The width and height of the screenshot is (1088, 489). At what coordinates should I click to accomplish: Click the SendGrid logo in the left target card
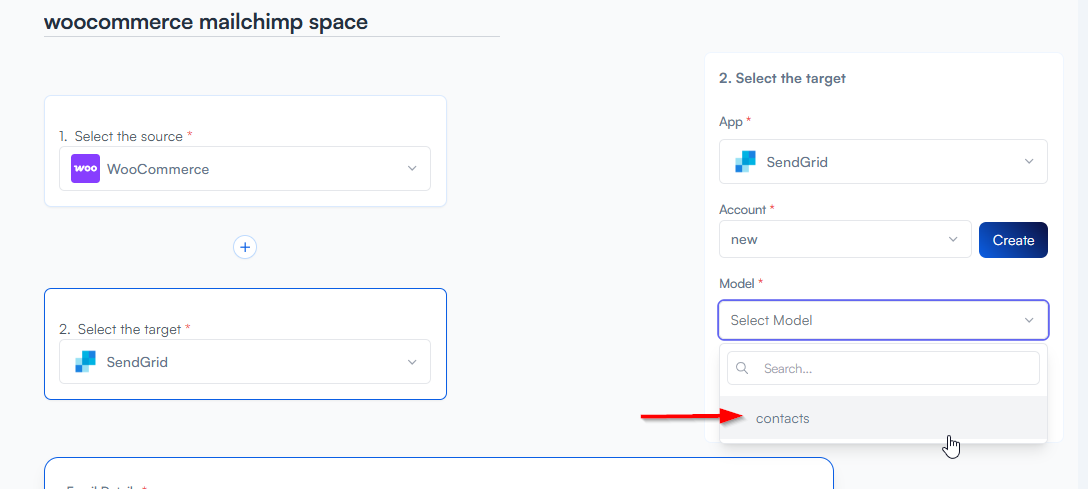point(85,362)
